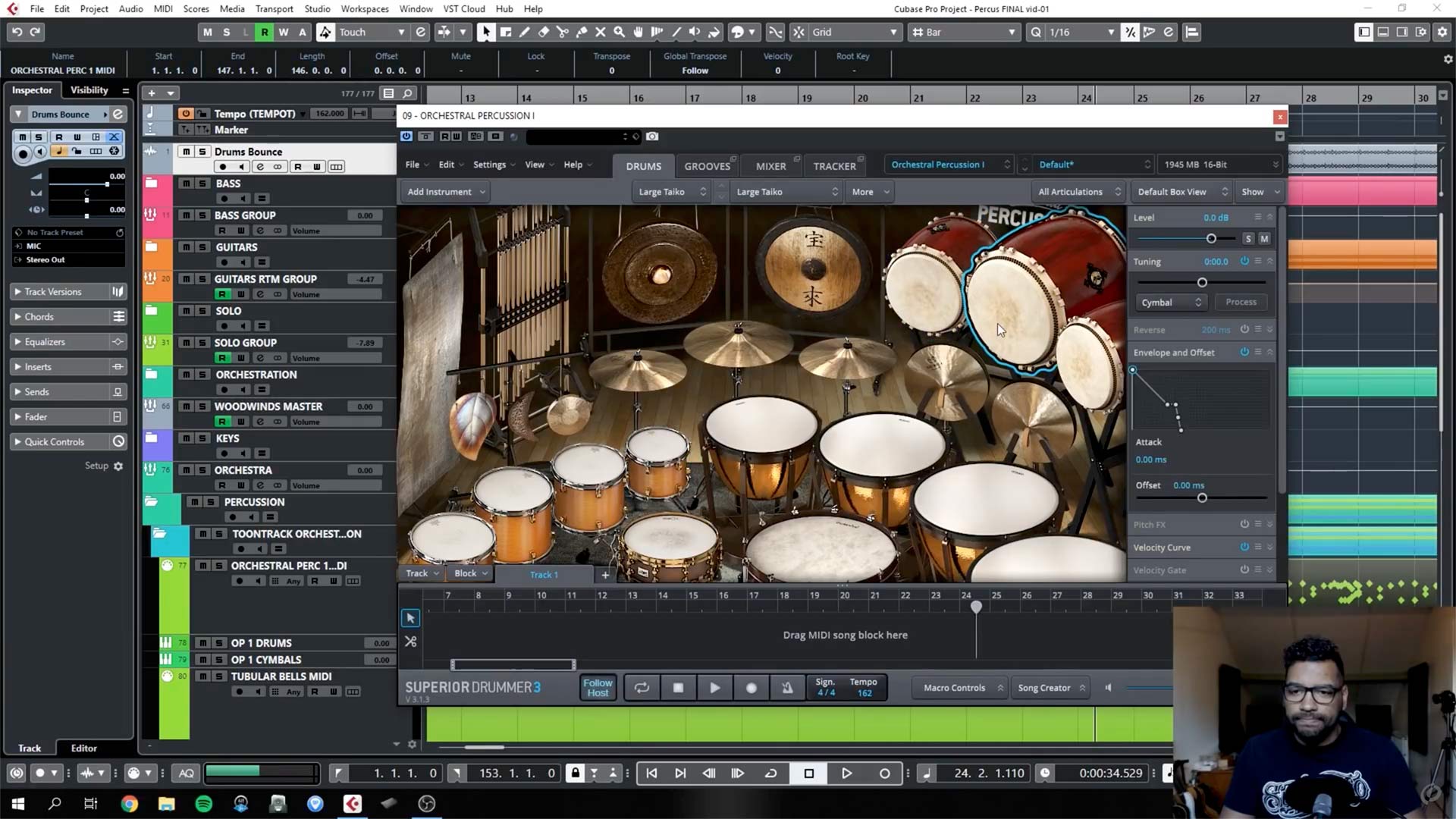
Task: Select the Zoom magnifier tool
Action: coord(619,32)
